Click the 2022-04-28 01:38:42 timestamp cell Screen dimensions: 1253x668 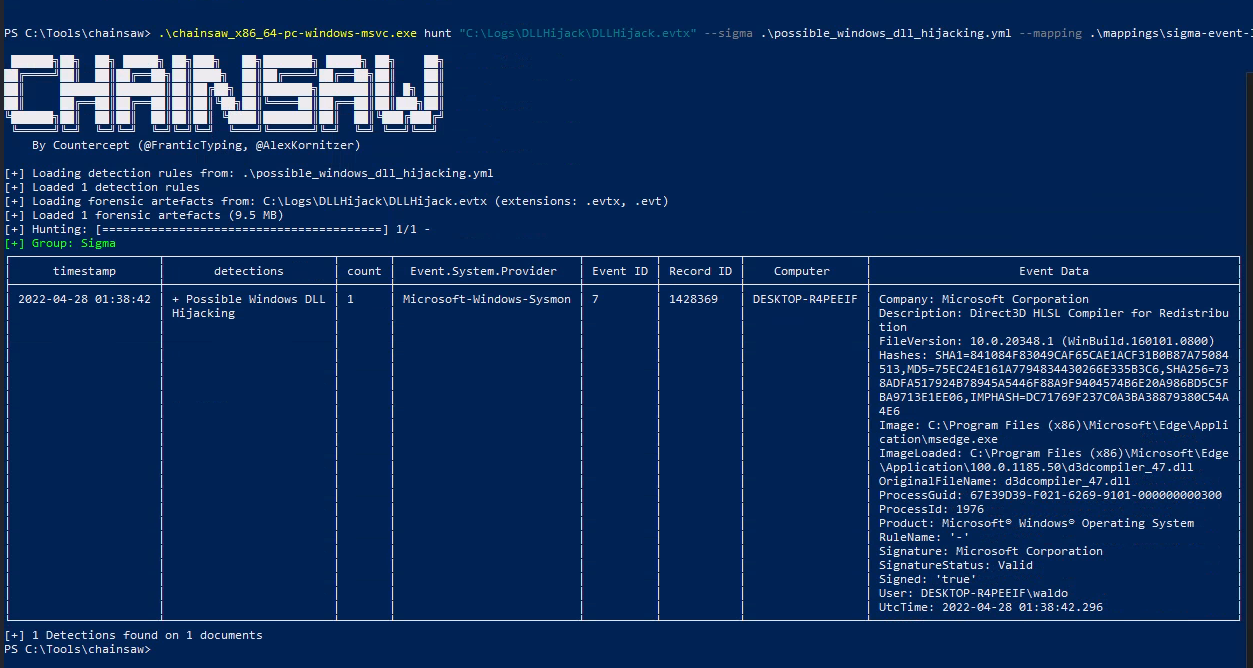84,299
